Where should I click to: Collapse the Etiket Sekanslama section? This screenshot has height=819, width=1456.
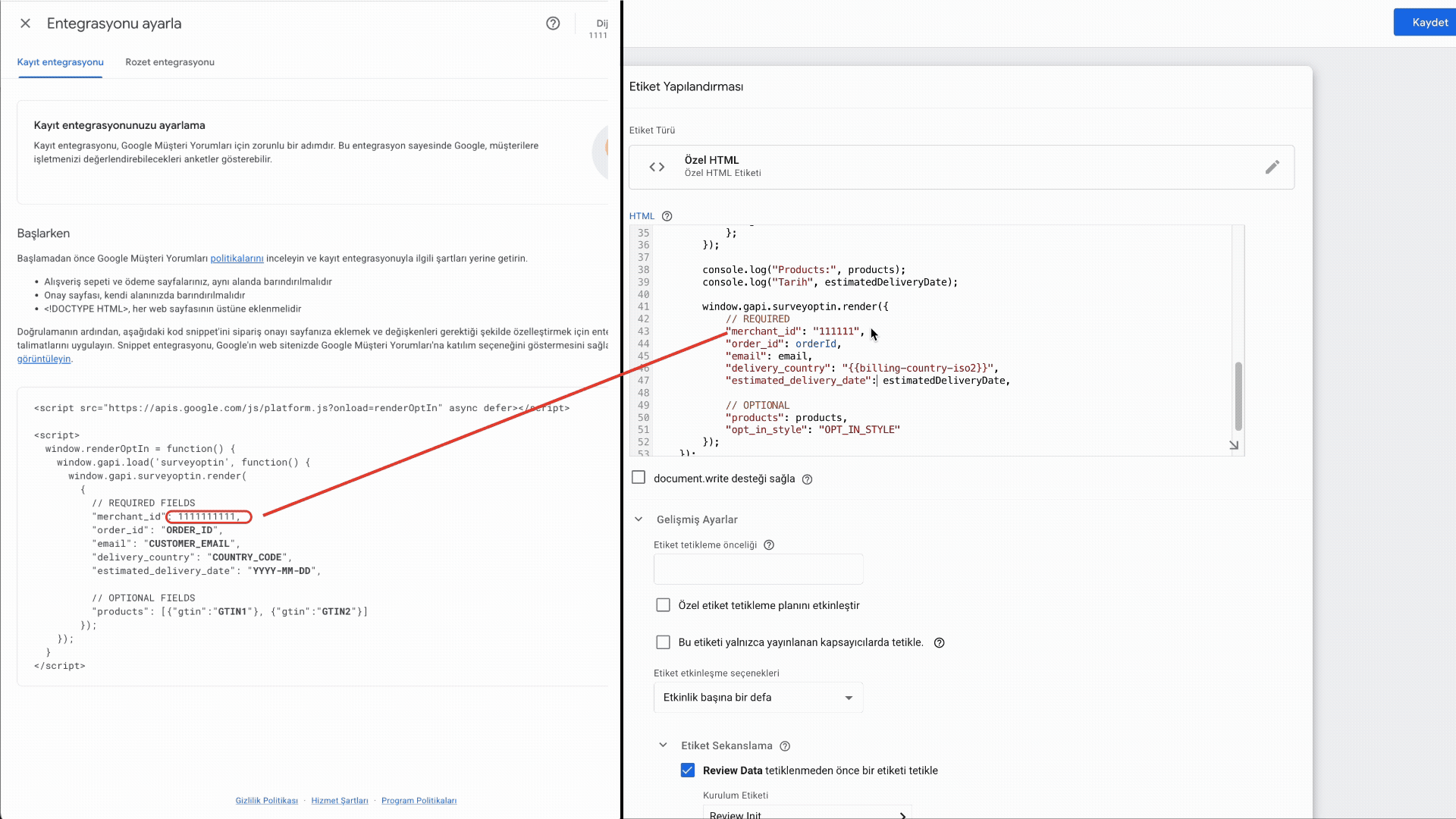[x=663, y=745]
